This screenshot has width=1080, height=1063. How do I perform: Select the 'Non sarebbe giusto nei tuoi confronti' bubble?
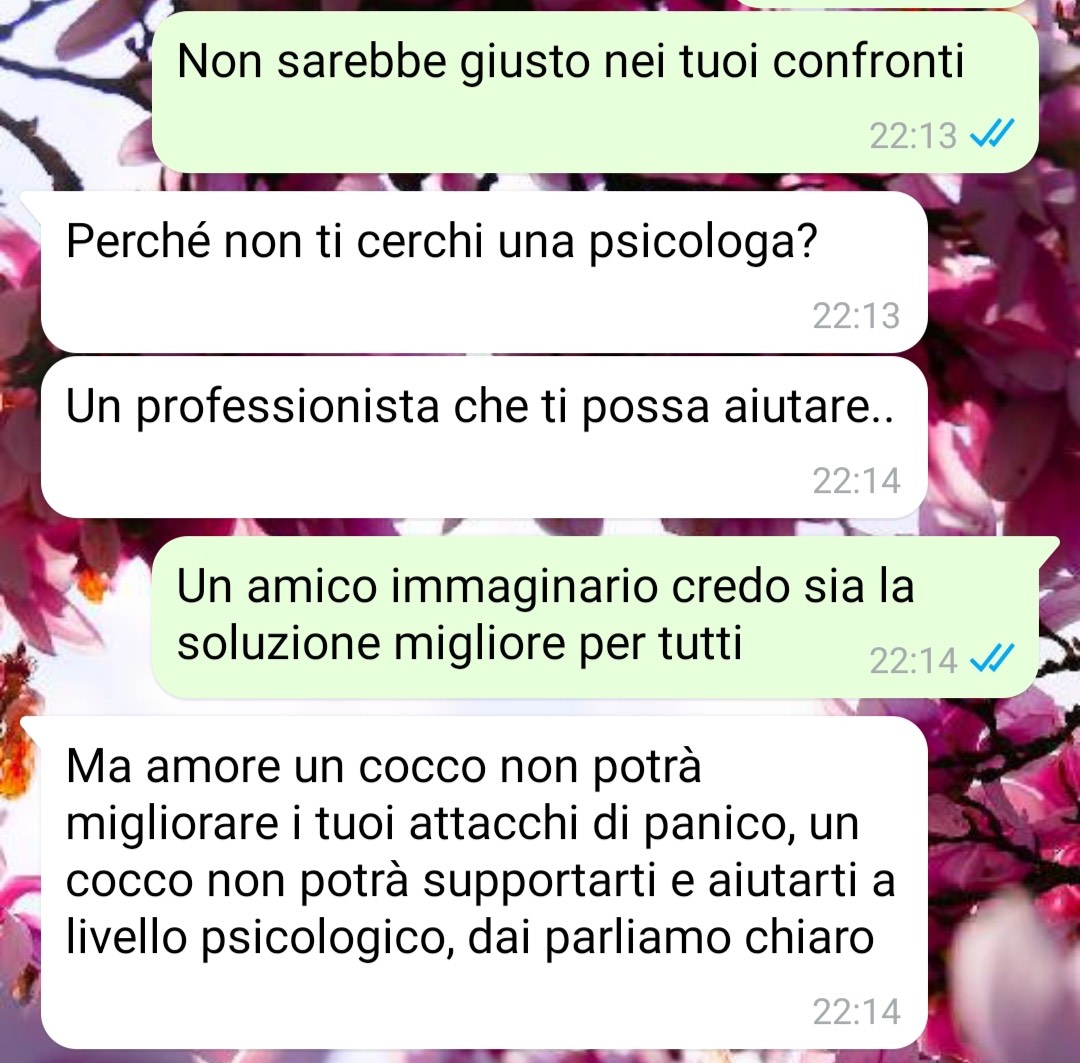[595, 92]
